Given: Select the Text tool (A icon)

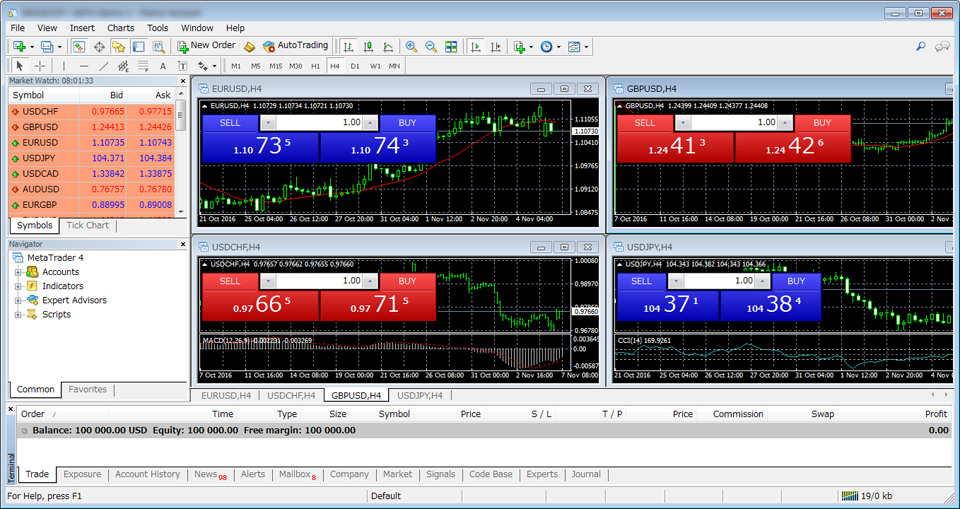Looking at the screenshot, I should (163, 66).
